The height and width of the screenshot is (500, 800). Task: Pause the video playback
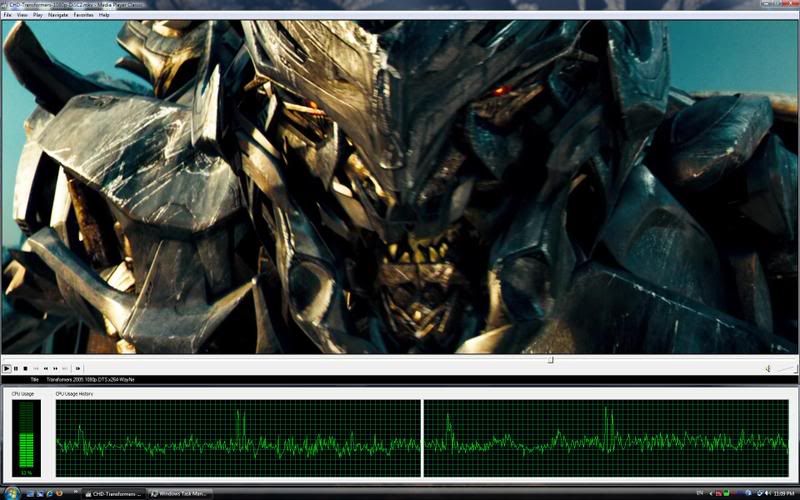point(16,368)
